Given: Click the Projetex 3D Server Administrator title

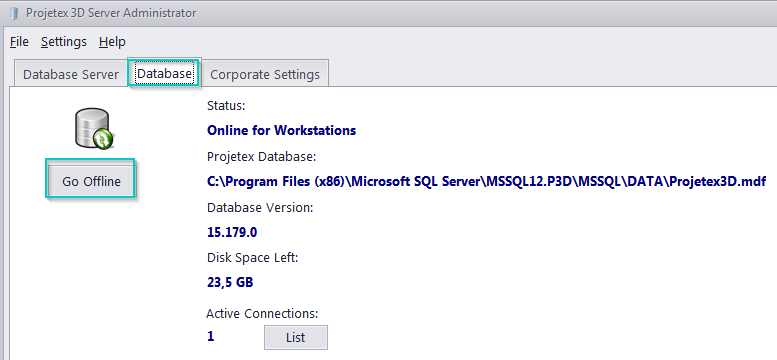Looking at the screenshot, I should [x=111, y=13].
